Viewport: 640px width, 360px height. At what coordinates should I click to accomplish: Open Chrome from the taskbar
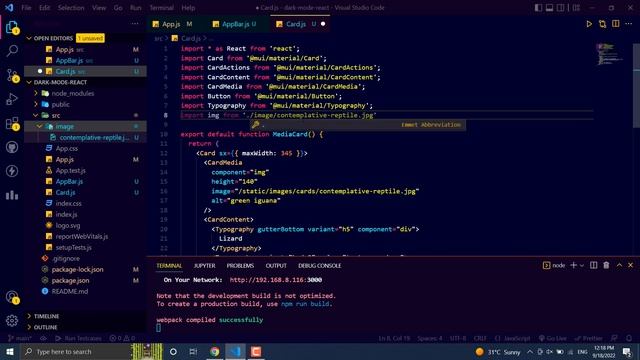coord(215,351)
